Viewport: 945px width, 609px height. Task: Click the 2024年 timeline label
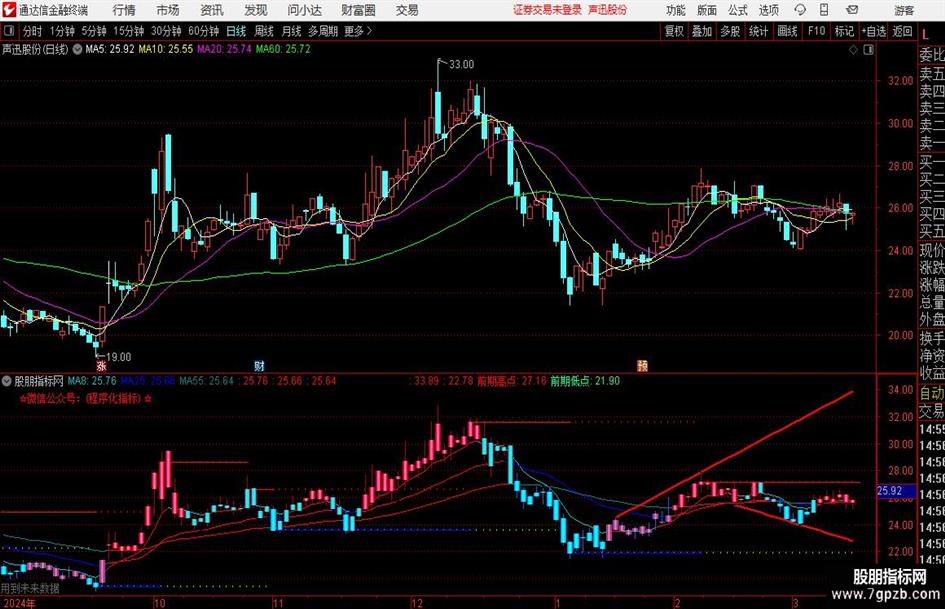[19, 603]
